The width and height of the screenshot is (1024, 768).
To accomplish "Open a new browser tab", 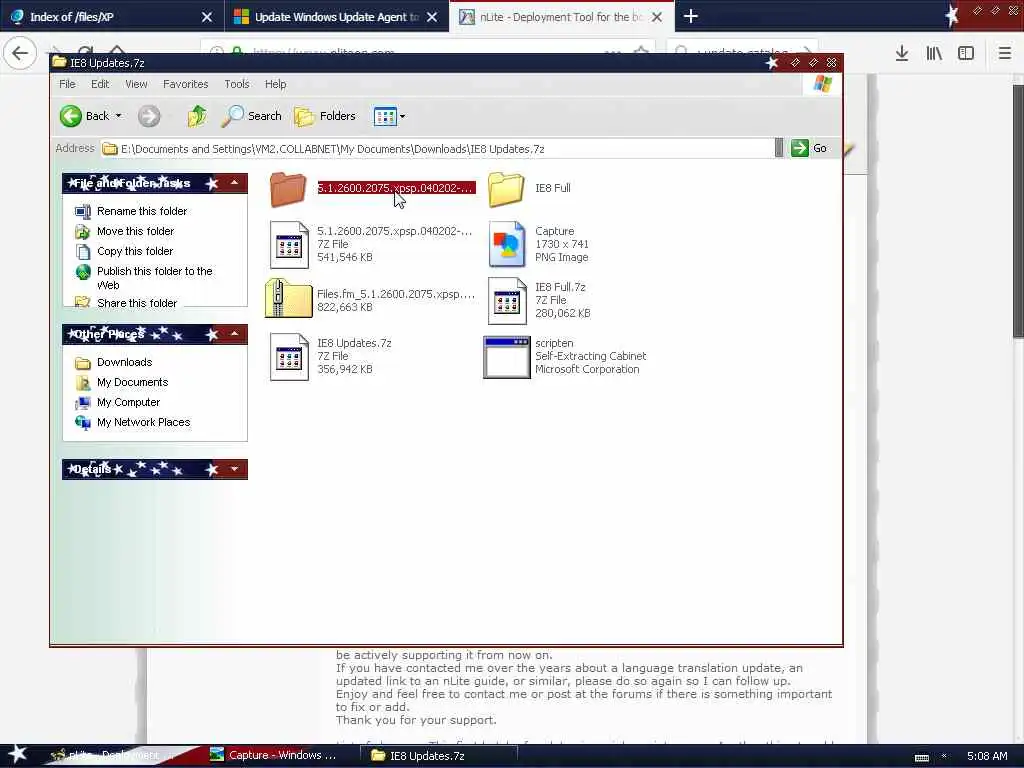I will pos(690,16).
